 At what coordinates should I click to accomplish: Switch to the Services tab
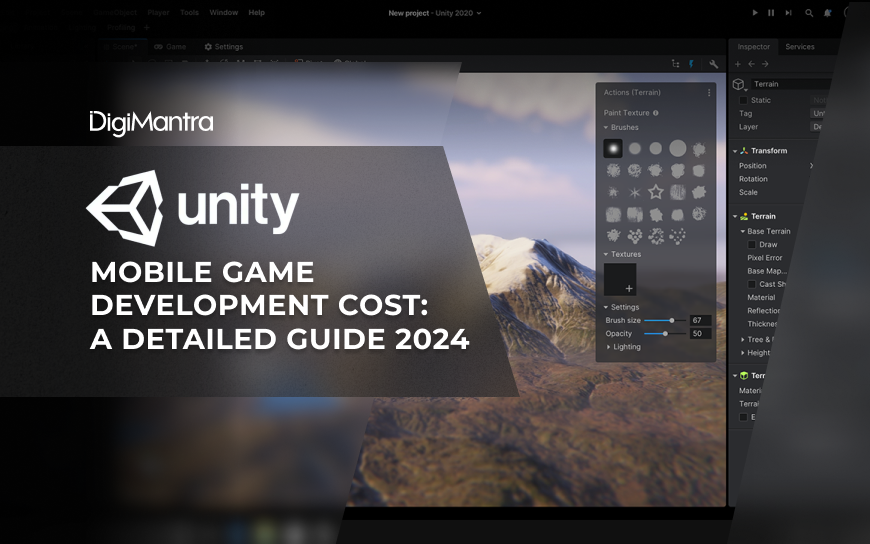click(x=799, y=47)
